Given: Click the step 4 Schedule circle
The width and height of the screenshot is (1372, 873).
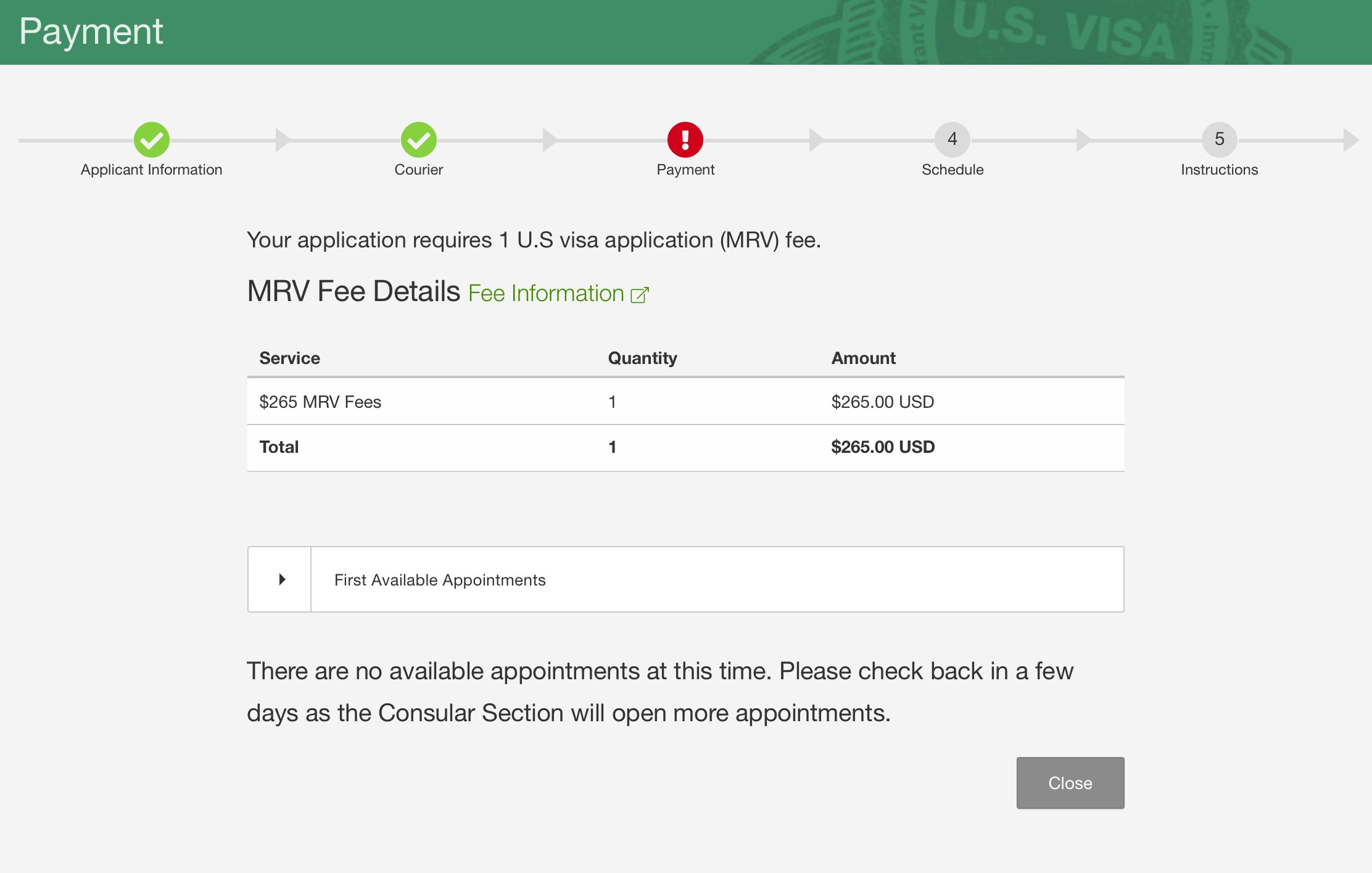Looking at the screenshot, I should [x=952, y=139].
